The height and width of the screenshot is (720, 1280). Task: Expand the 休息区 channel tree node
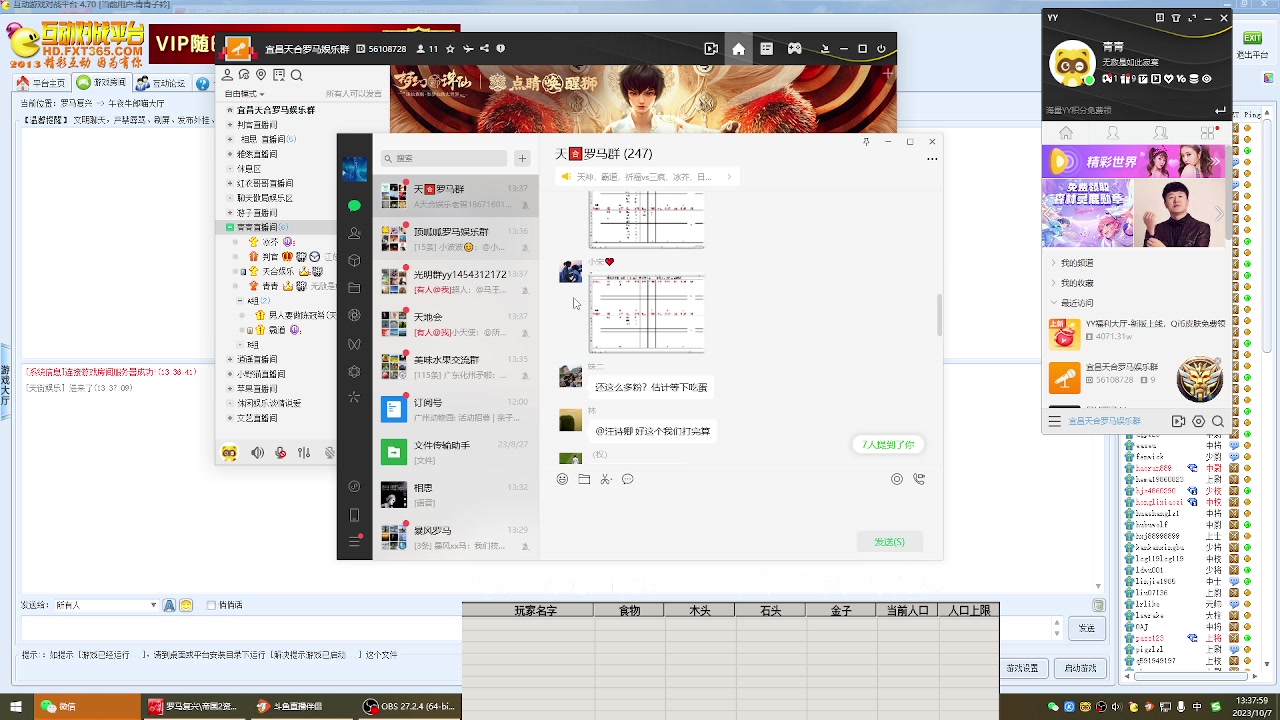[x=230, y=169]
